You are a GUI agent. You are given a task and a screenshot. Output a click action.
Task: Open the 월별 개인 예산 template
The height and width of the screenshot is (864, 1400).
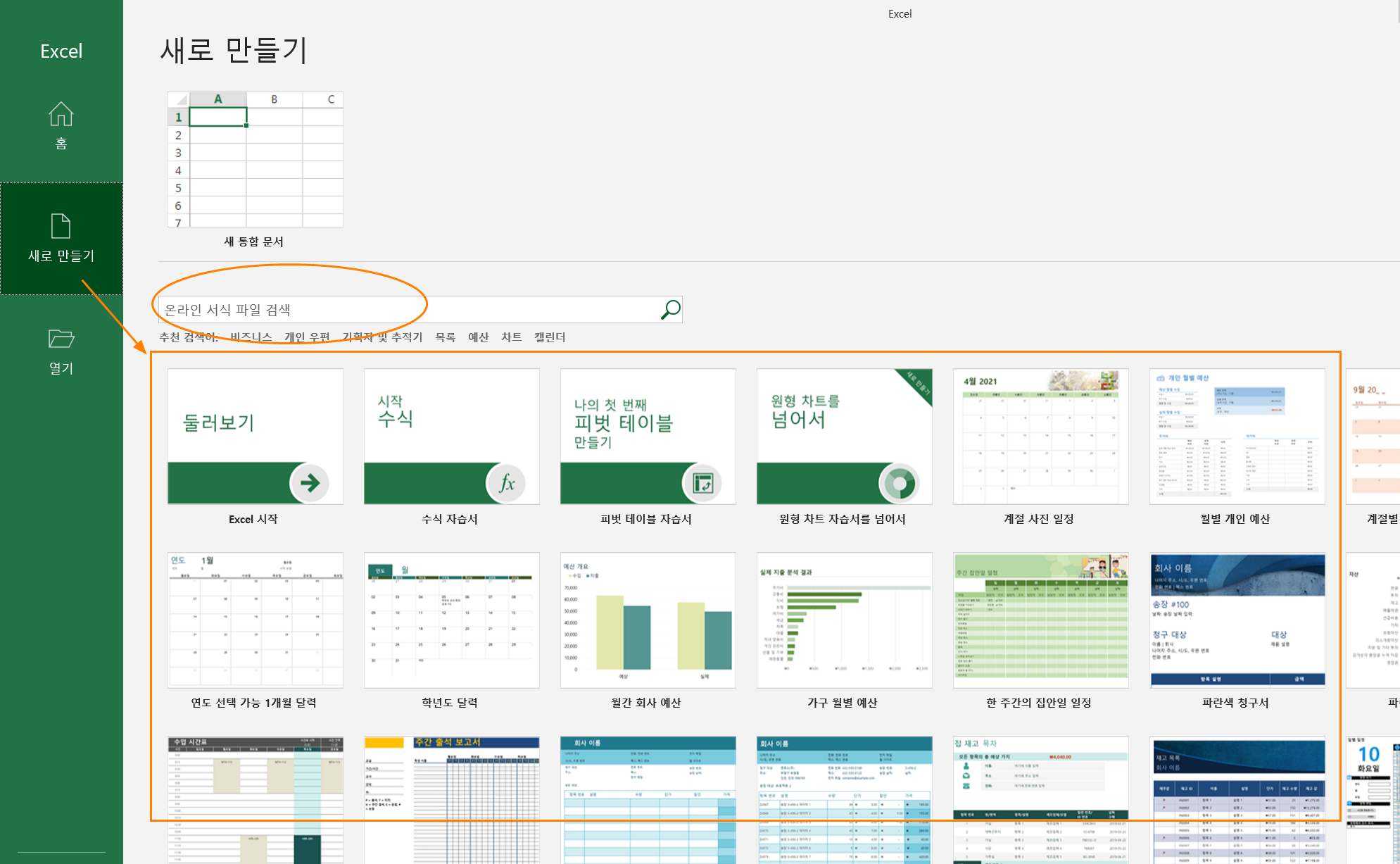pos(1237,437)
